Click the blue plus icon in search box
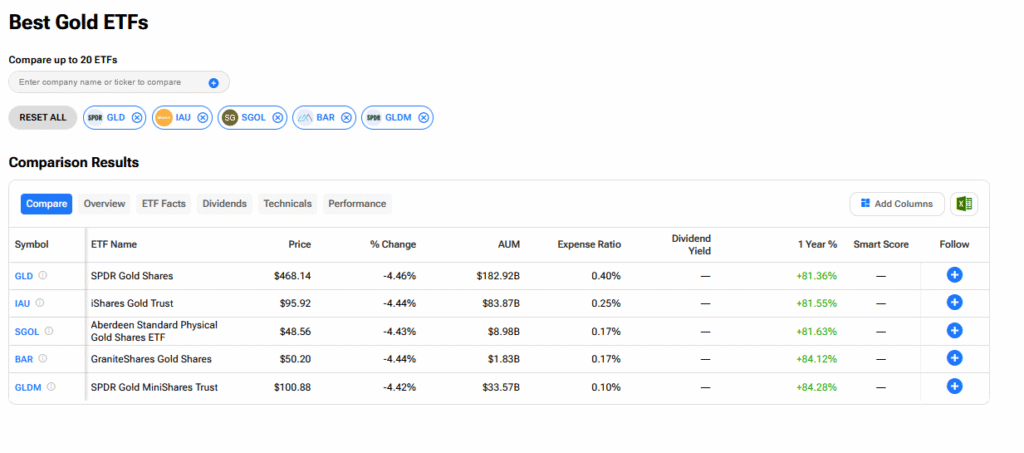The width and height of the screenshot is (1024, 453). (213, 82)
